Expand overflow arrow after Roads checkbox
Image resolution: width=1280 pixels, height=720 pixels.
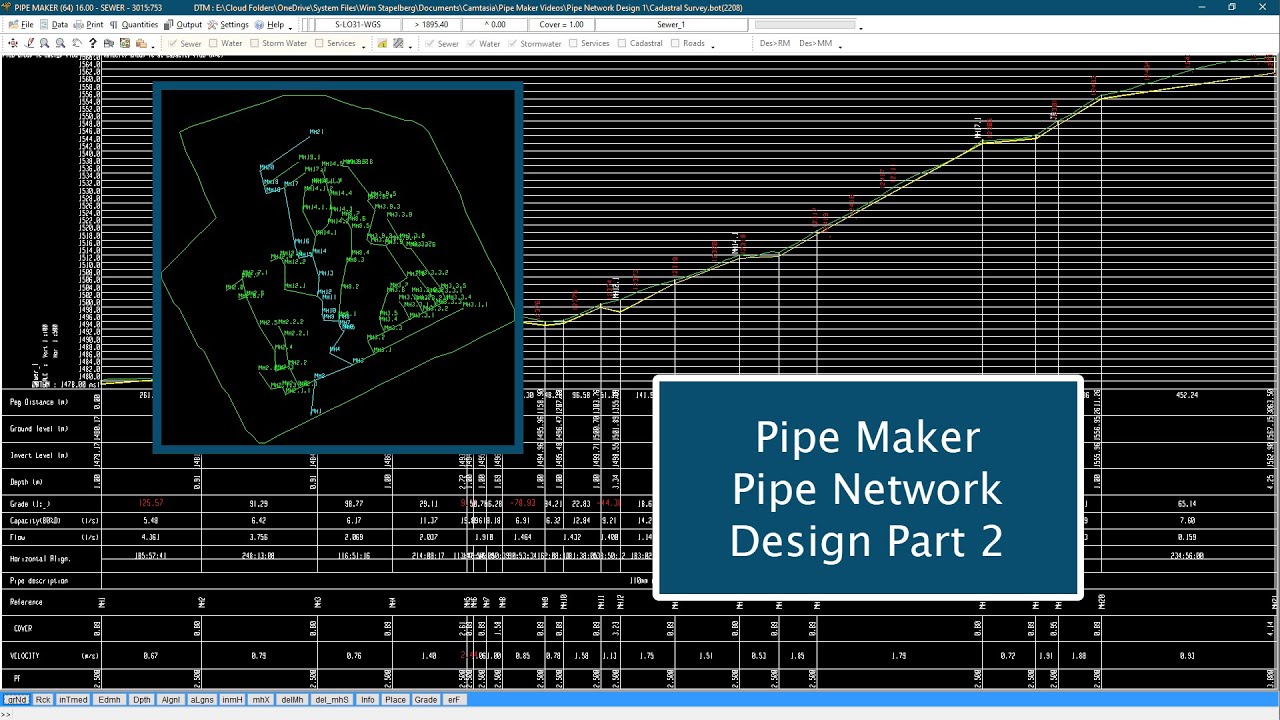(x=714, y=45)
